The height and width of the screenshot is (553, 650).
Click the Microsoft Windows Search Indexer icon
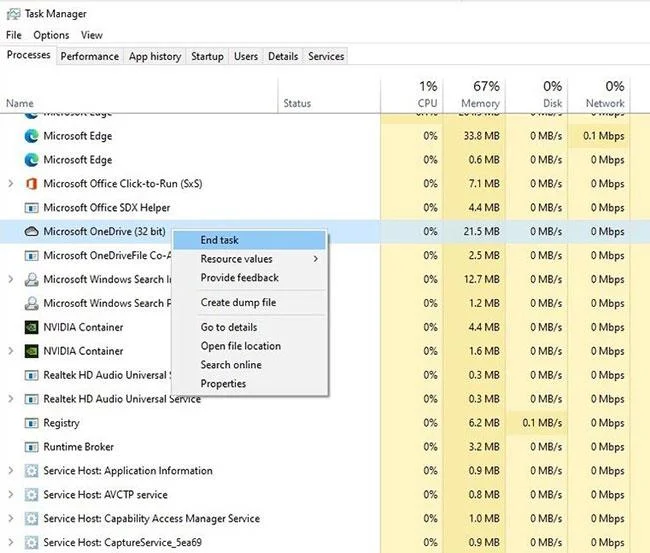(x=32, y=279)
